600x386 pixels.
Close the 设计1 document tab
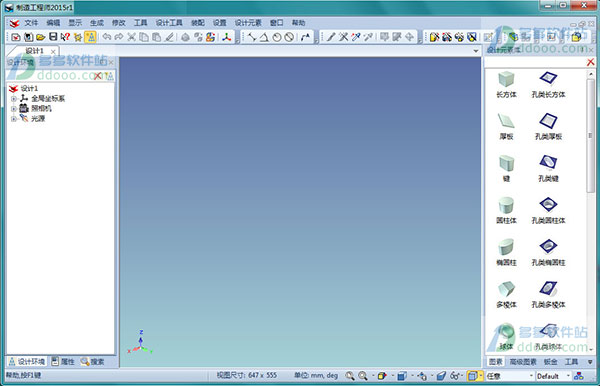coord(53,51)
